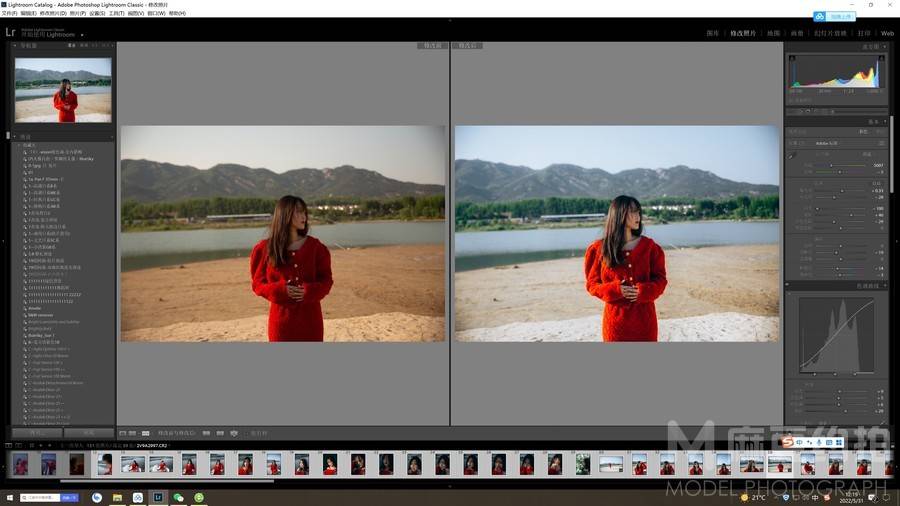The width and height of the screenshot is (900, 506).
Task: Click the Lr identity plate logo
Action: pos(10,32)
